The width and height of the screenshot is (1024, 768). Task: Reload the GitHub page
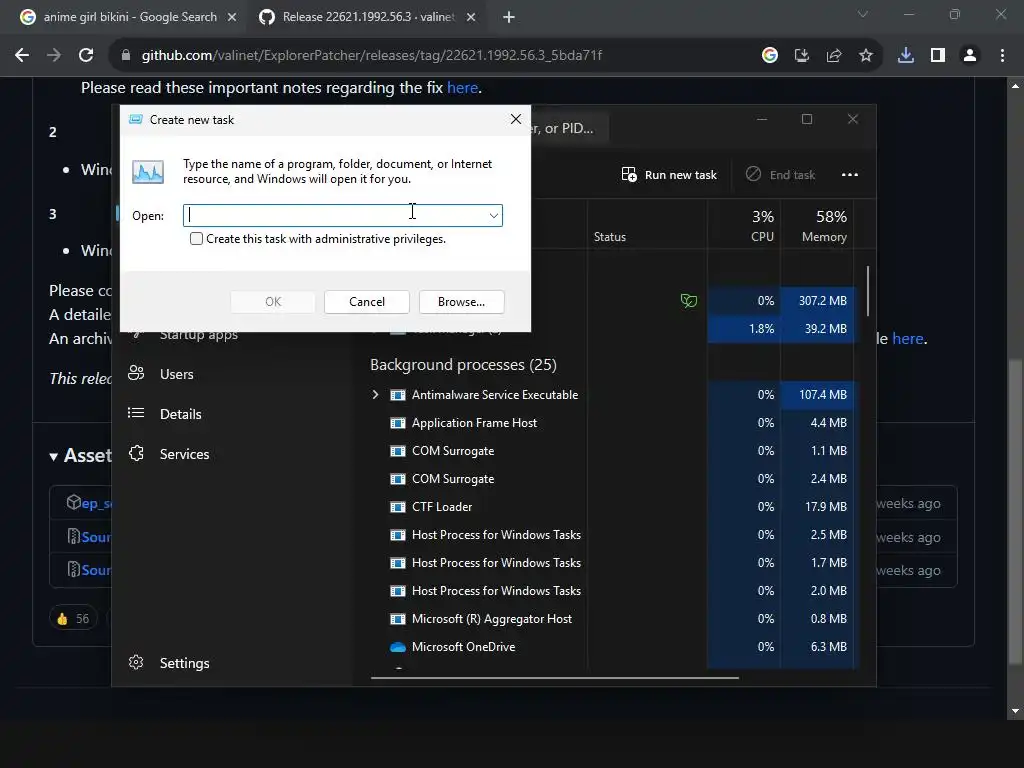point(86,56)
